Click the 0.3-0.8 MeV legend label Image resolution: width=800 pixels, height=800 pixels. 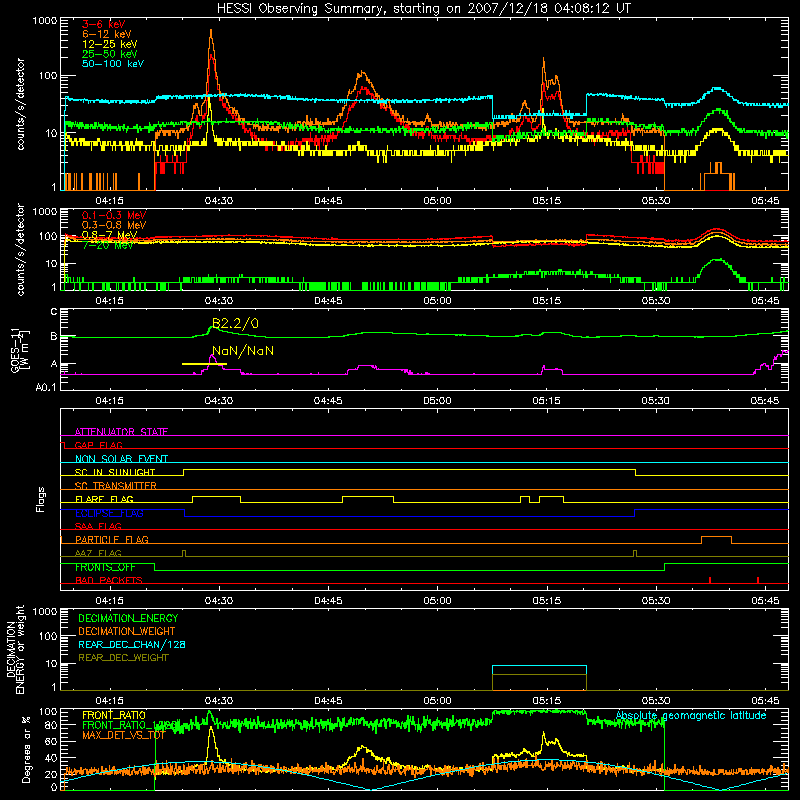pos(114,225)
